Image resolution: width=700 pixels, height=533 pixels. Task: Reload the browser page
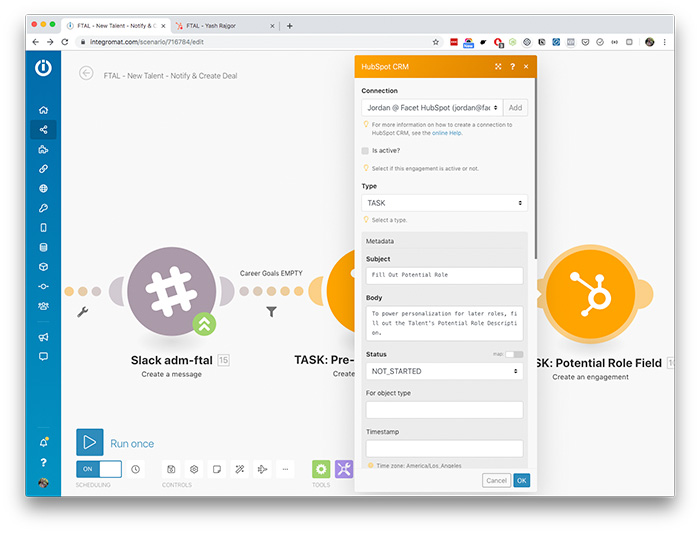point(65,42)
